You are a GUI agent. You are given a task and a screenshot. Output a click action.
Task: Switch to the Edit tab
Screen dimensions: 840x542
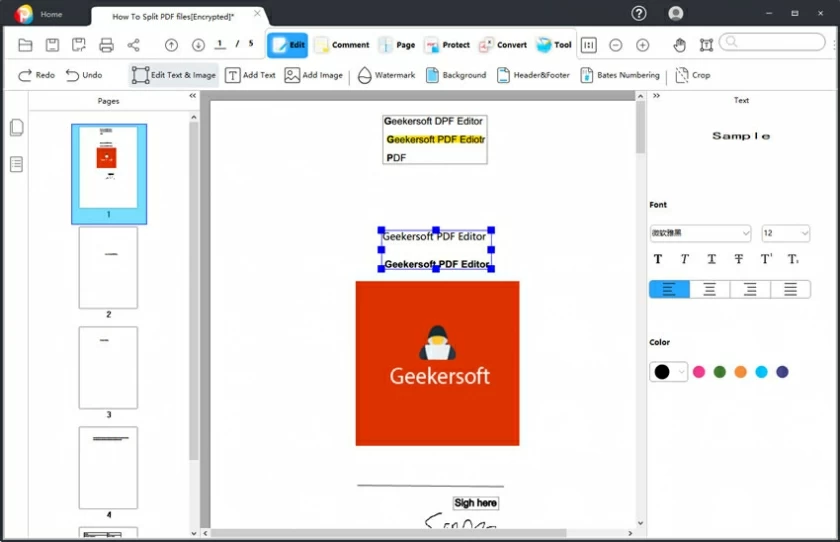click(x=288, y=45)
